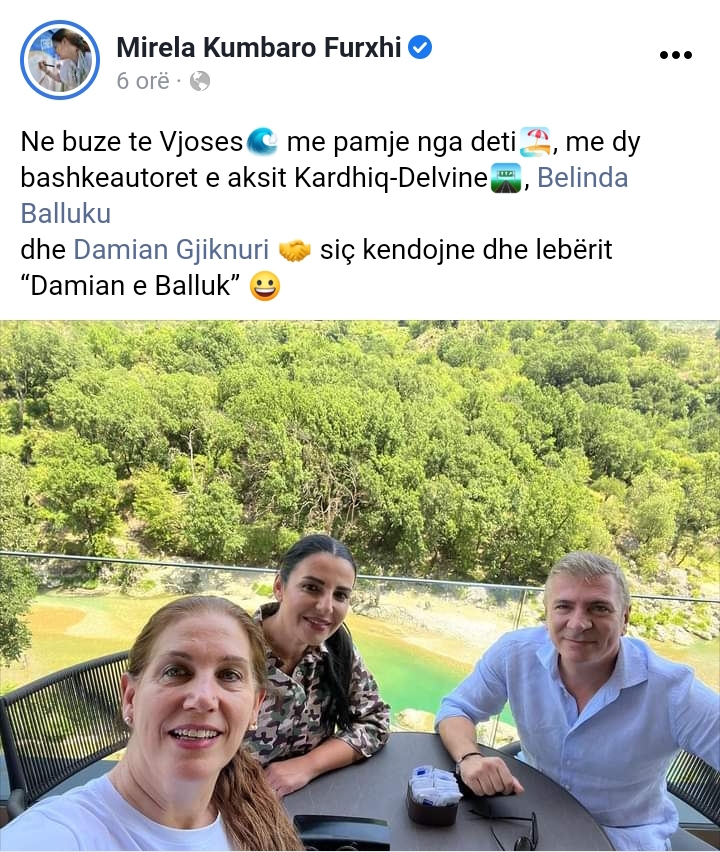
Task: Click the globe public audience icon
Action: point(199,82)
